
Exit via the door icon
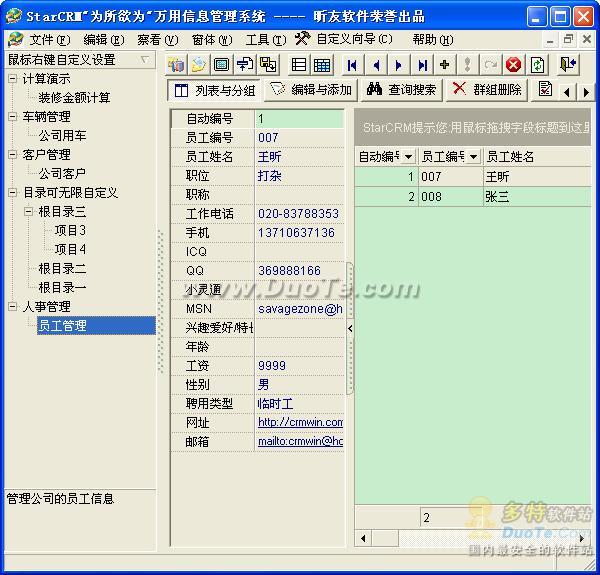[x=568, y=65]
